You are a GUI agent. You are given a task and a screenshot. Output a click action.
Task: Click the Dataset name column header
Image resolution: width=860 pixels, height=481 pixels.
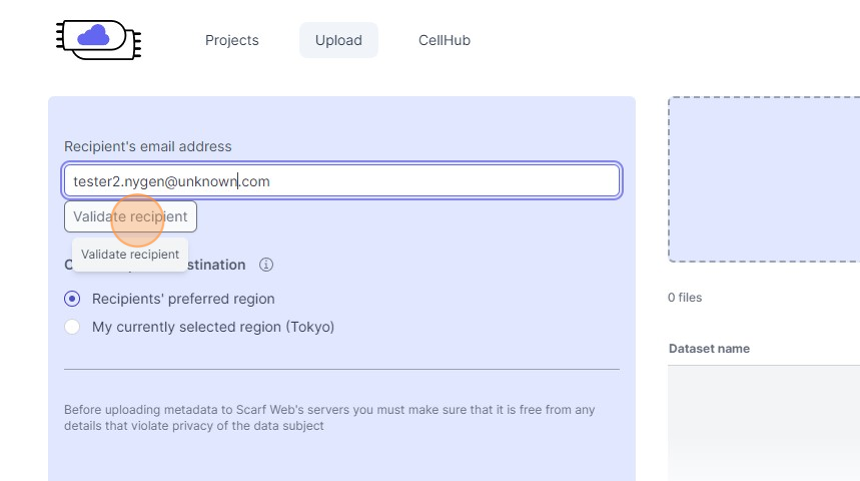coord(709,349)
